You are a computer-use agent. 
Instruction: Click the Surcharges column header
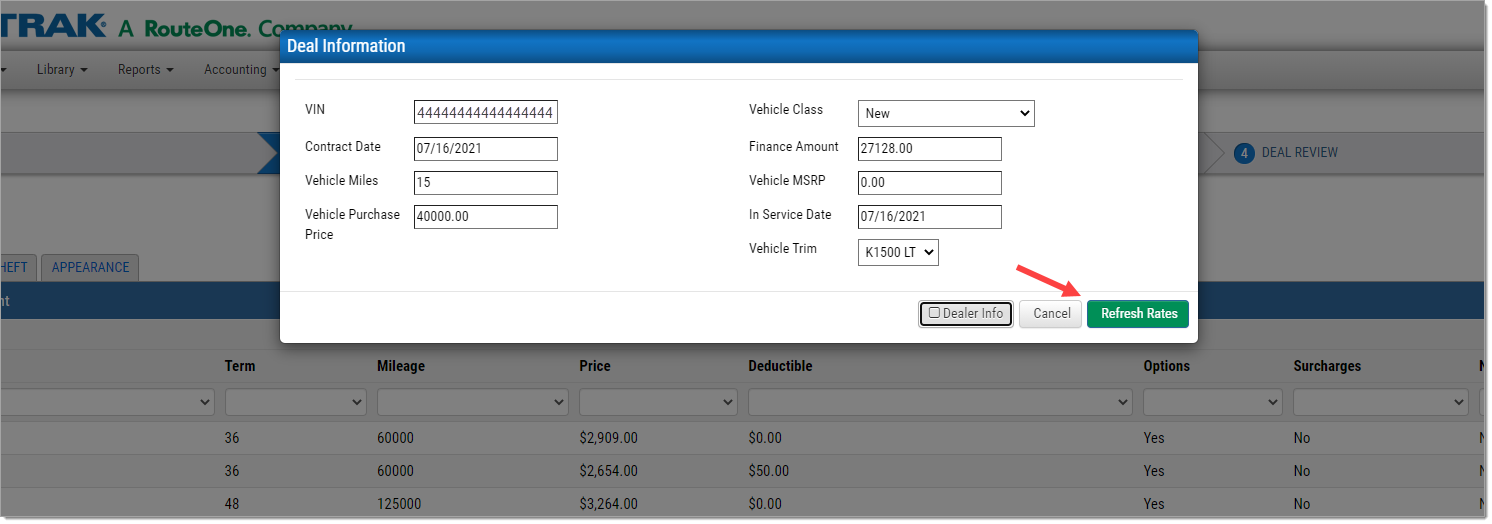click(x=1327, y=366)
